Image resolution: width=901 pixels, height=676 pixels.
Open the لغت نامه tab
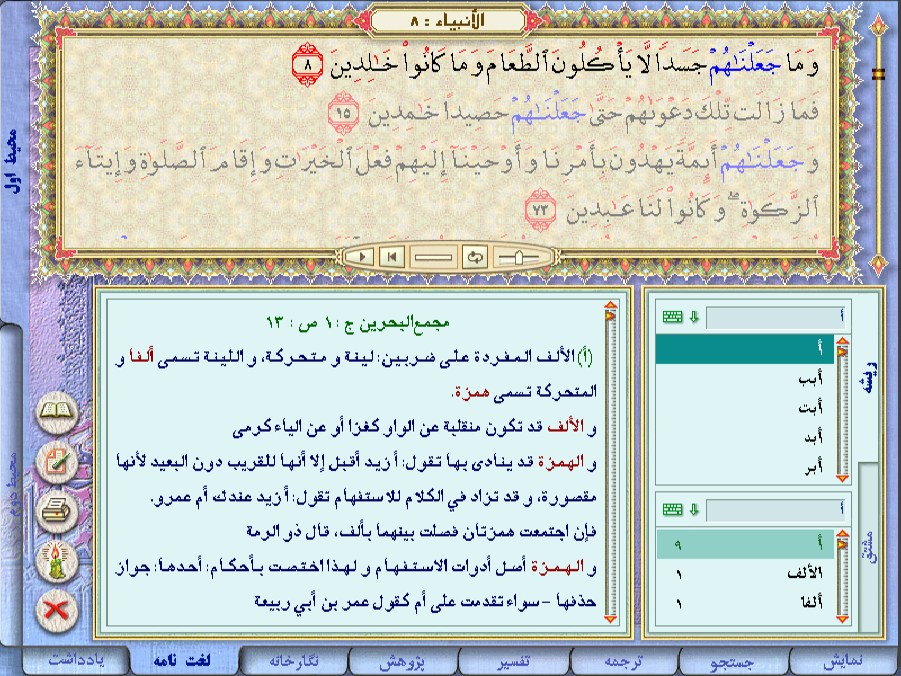pos(183,660)
